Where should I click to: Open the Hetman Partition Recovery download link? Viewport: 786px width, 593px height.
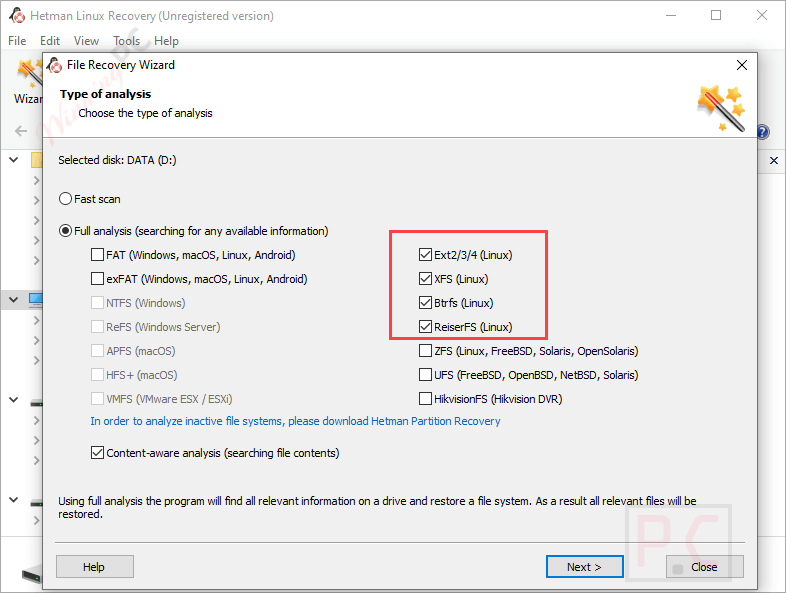point(295,421)
